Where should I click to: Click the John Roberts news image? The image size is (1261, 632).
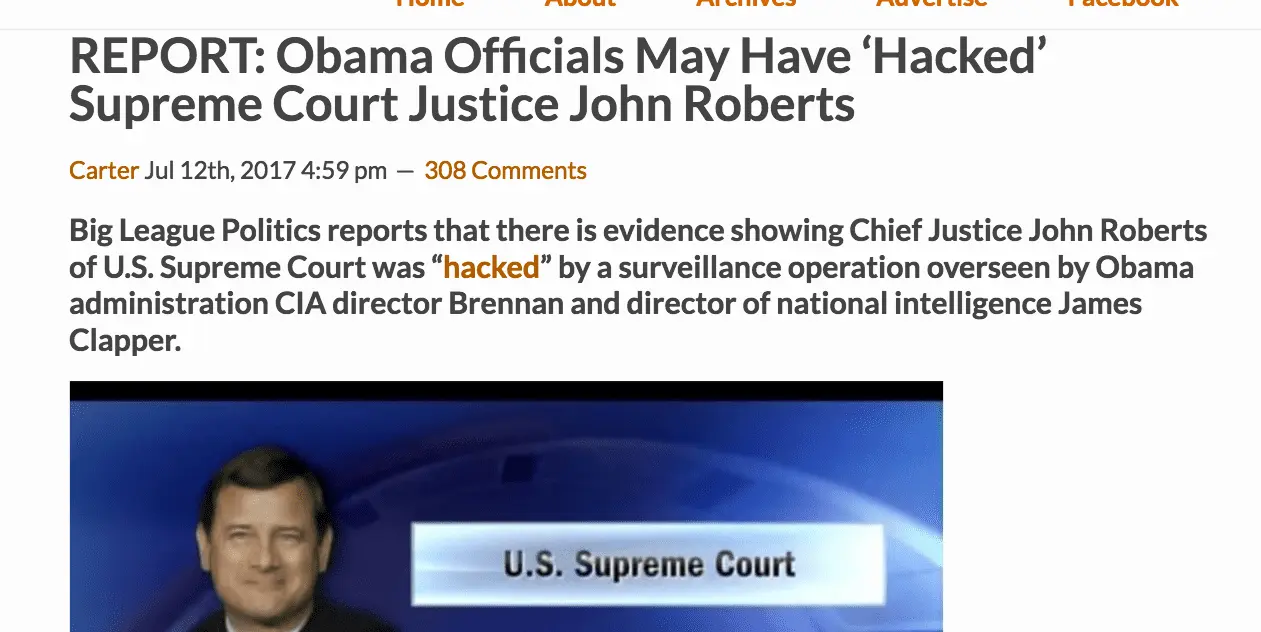click(x=506, y=506)
